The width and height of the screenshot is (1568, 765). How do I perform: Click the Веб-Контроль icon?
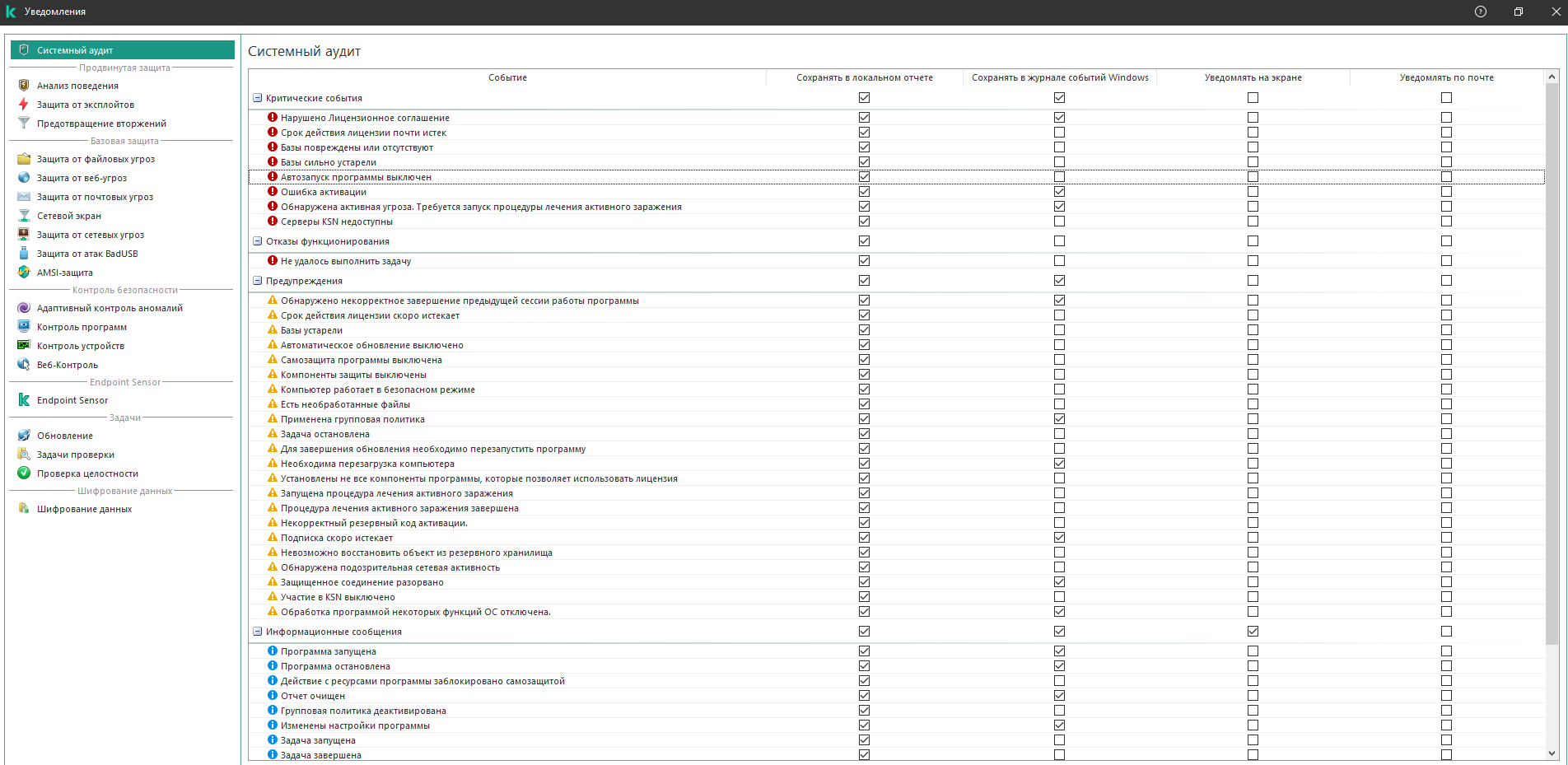click(24, 365)
